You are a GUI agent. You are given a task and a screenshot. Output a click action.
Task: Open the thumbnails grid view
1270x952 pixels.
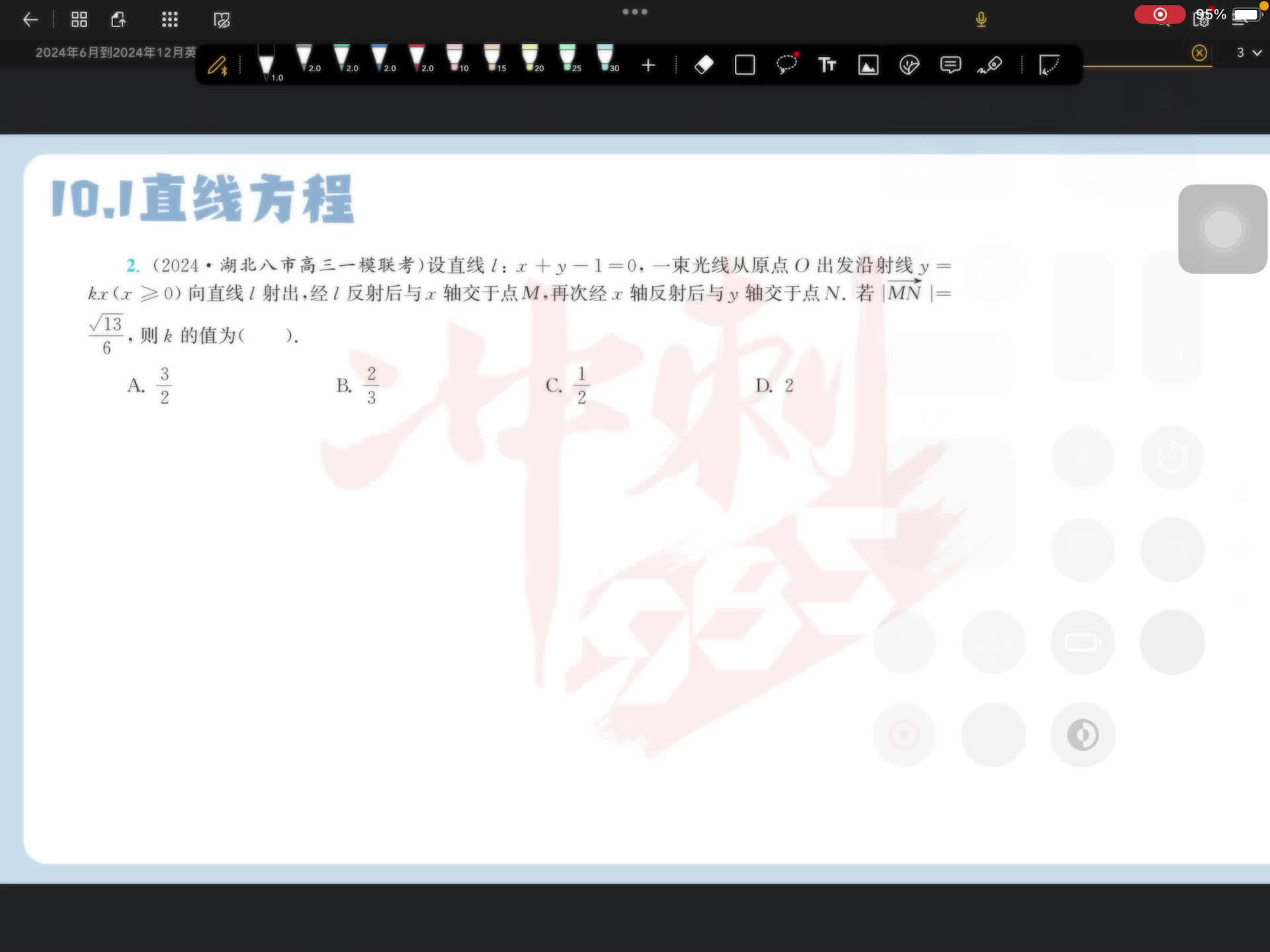pyautogui.click(x=79, y=20)
